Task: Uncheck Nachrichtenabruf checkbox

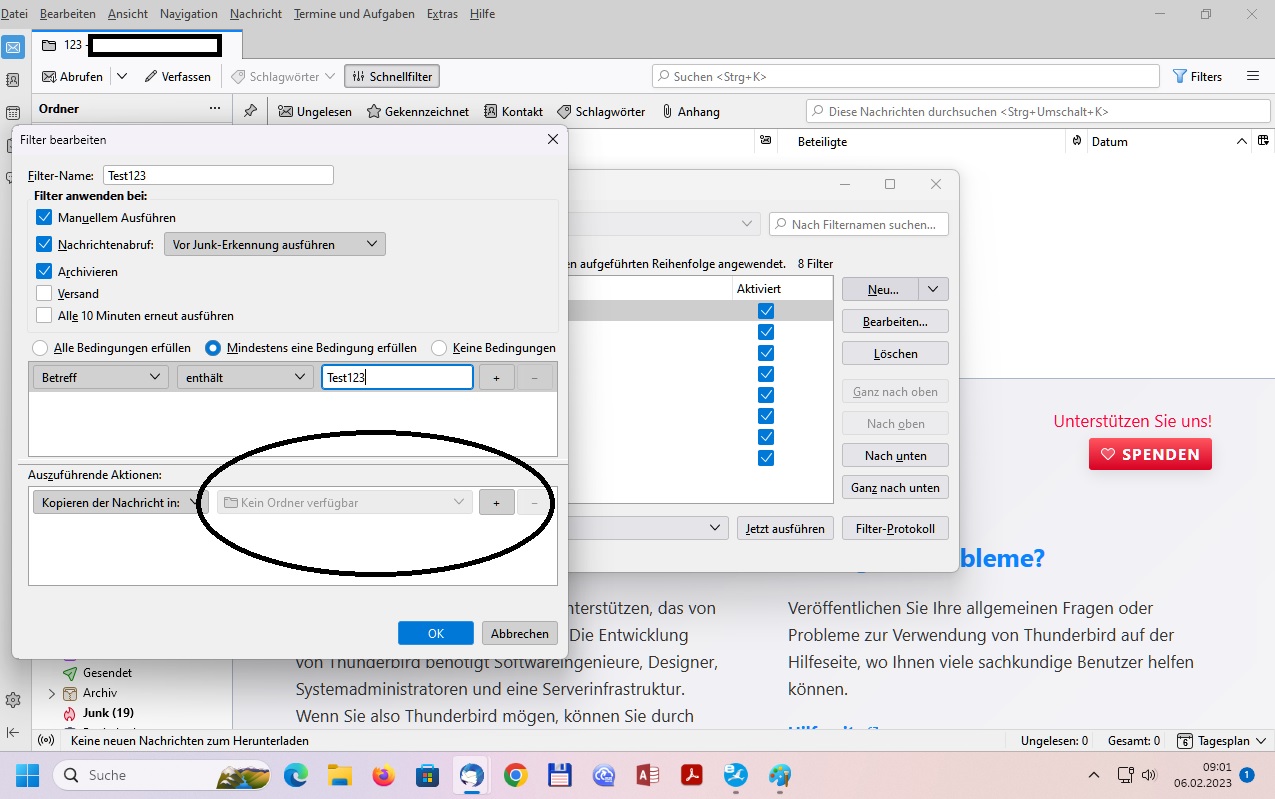Action: tap(44, 244)
